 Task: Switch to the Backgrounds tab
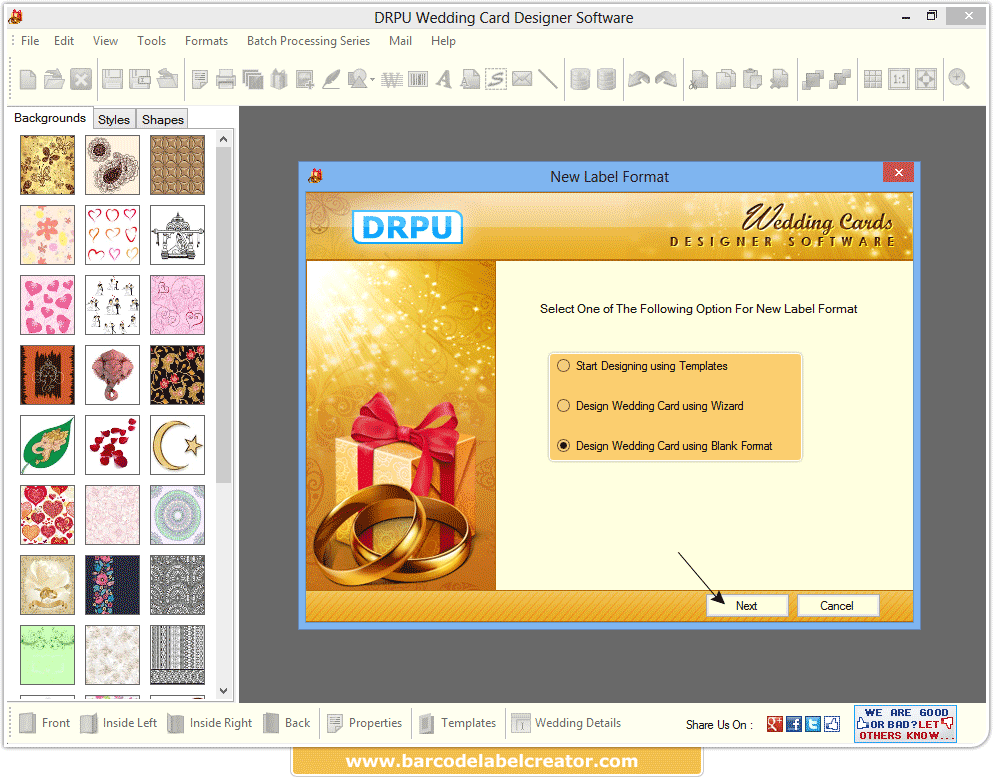(x=50, y=118)
